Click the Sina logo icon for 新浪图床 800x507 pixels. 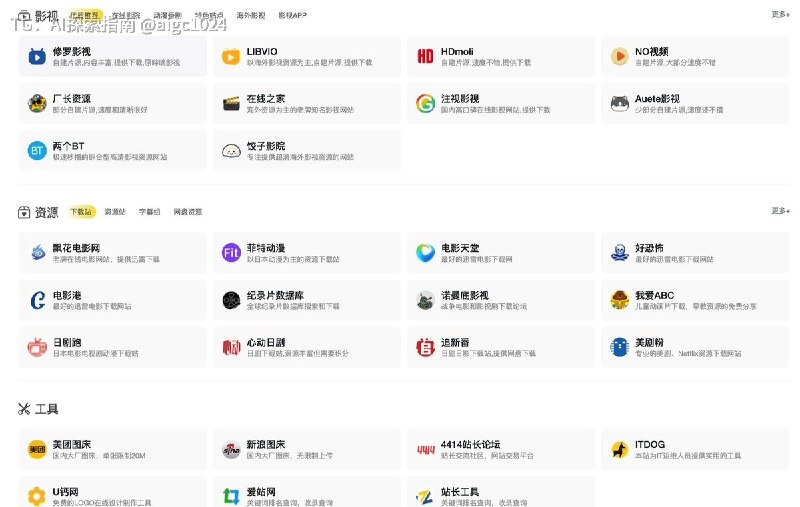(231, 449)
